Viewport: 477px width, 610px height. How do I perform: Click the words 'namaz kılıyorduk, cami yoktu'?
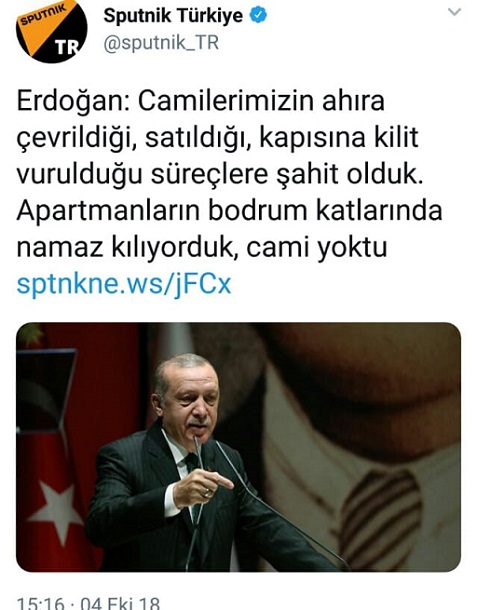(202, 247)
